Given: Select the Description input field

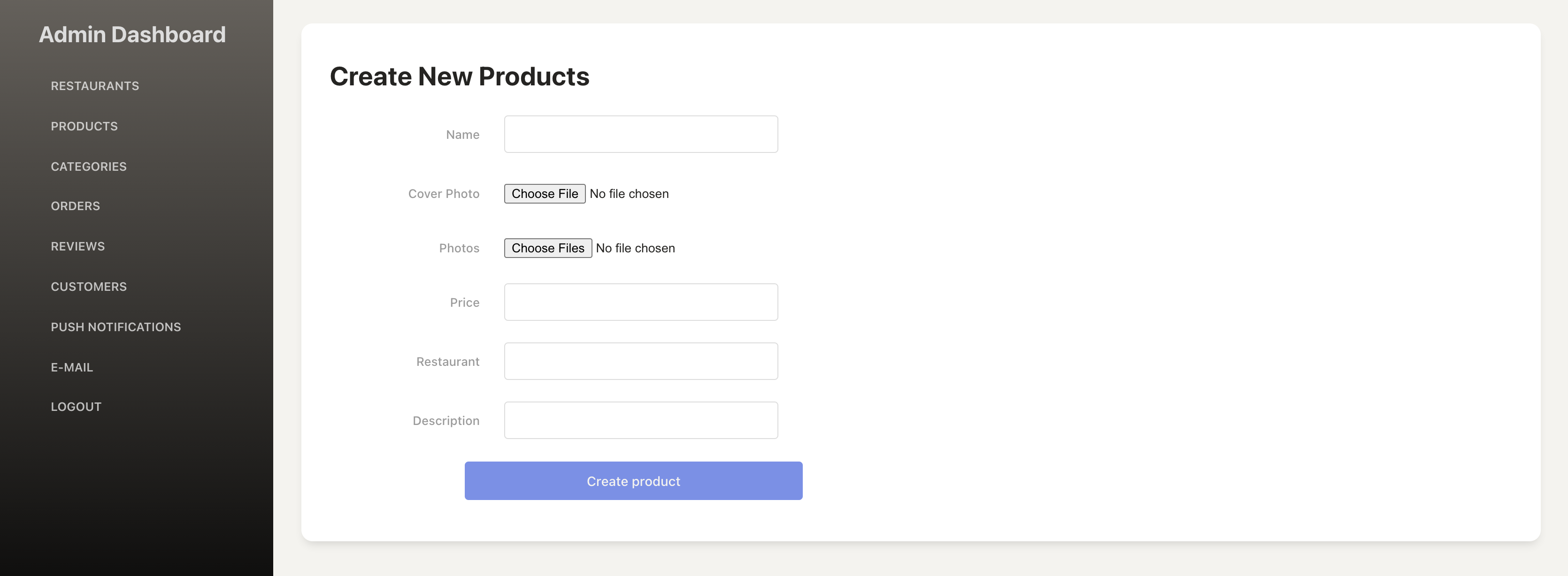Looking at the screenshot, I should pyautogui.click(x=641, y=420).
